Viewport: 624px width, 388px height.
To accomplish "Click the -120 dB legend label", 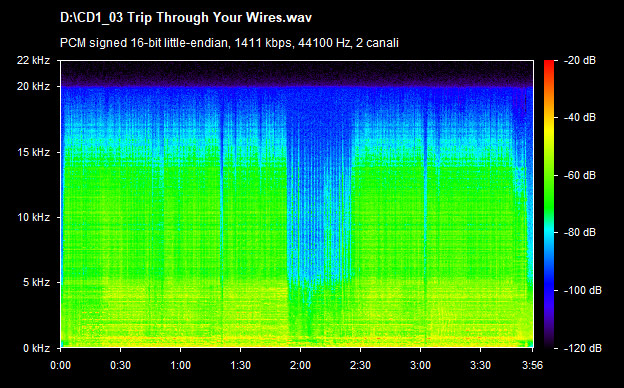I will (x=583, y=348).
